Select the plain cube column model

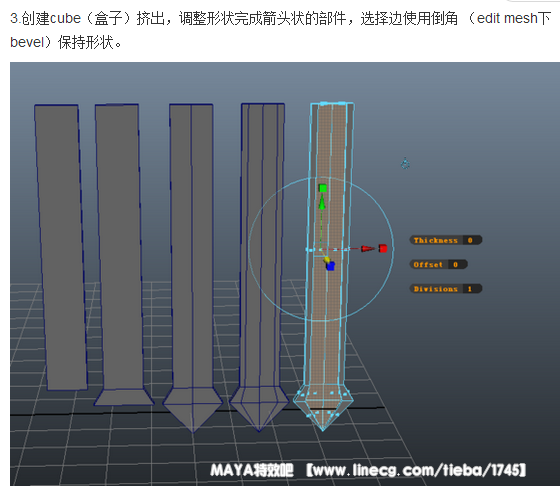click(61, 246)
